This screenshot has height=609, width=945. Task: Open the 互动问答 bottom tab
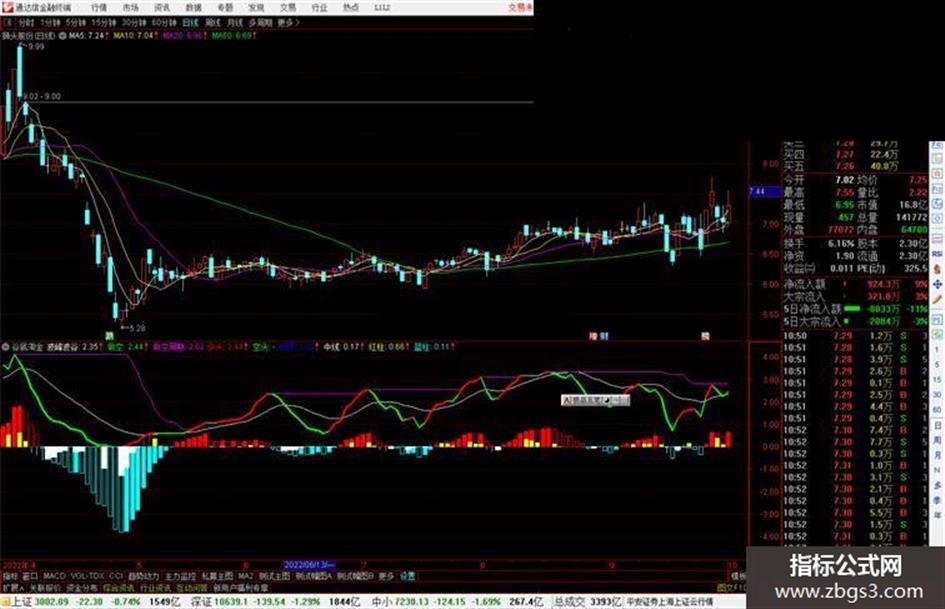click(192, 587)
